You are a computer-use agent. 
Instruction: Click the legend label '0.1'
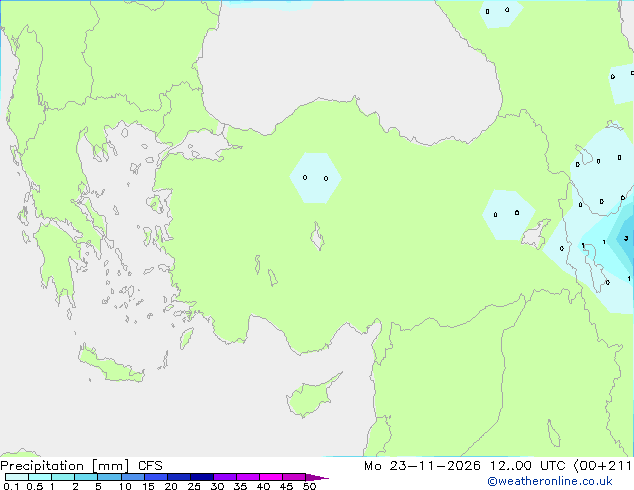point(11,486)
